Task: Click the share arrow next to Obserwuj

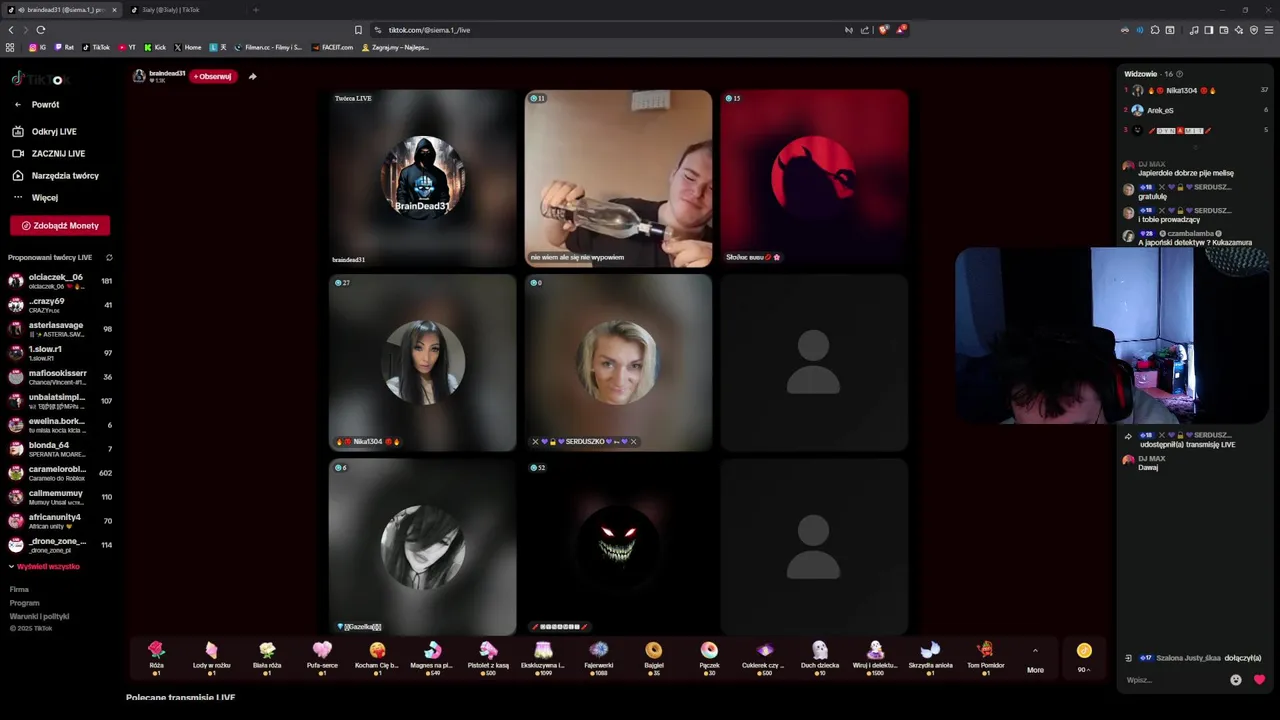Action: tap(252, 76)
